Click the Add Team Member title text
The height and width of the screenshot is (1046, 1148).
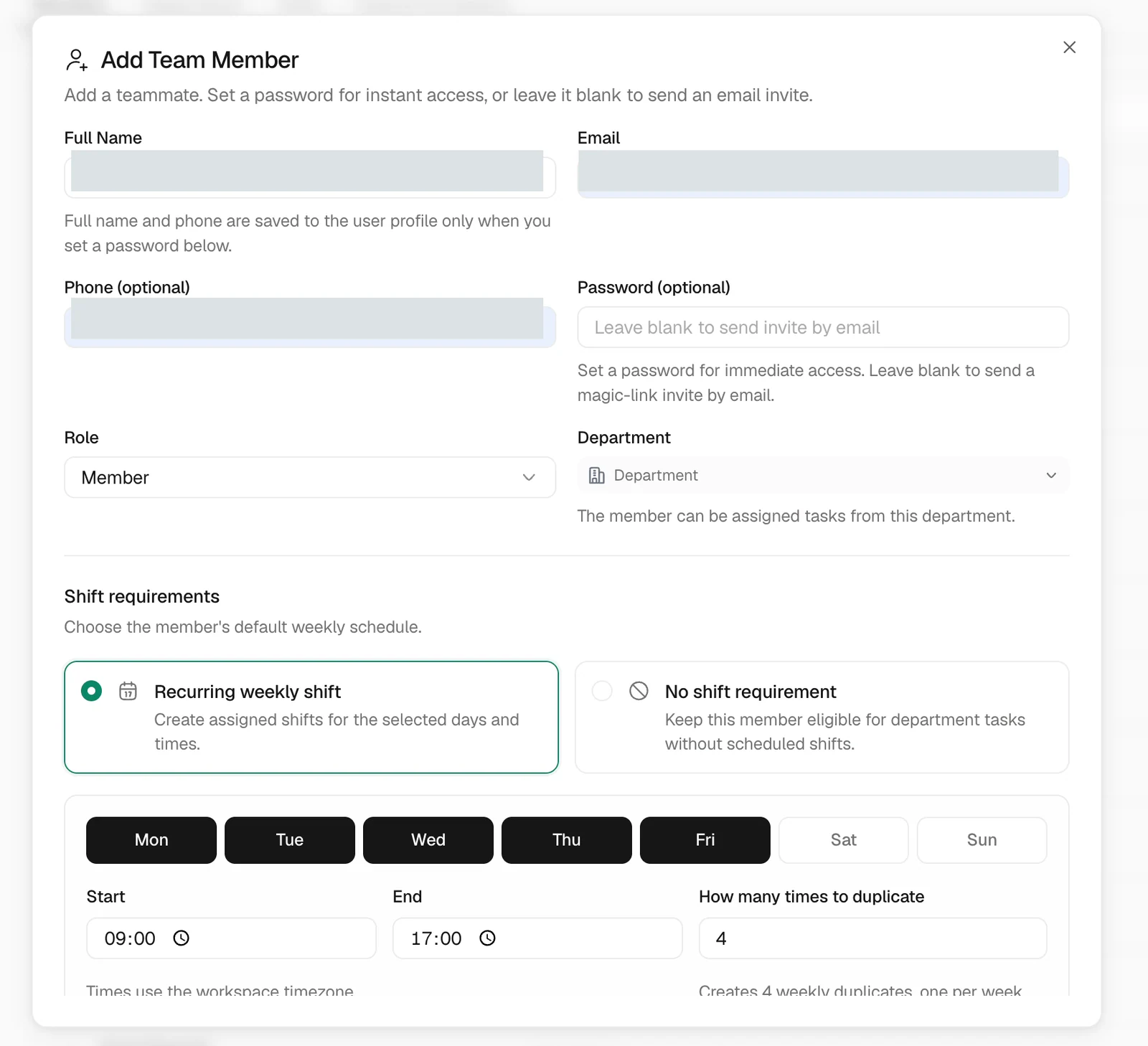(x=199, y=60)
